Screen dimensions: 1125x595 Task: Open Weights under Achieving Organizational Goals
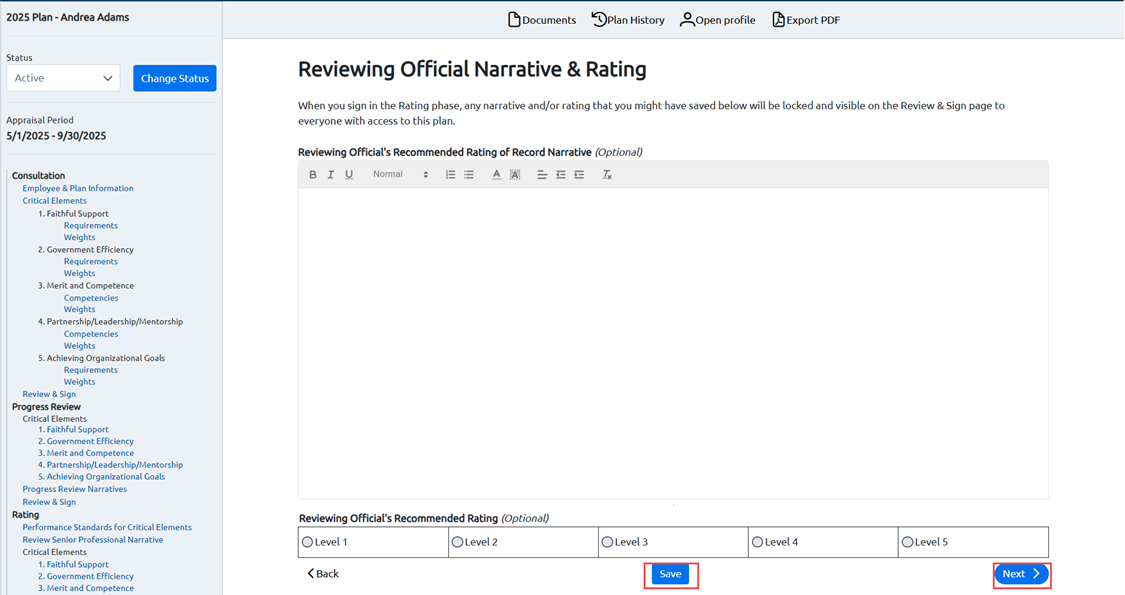point(79,382)
